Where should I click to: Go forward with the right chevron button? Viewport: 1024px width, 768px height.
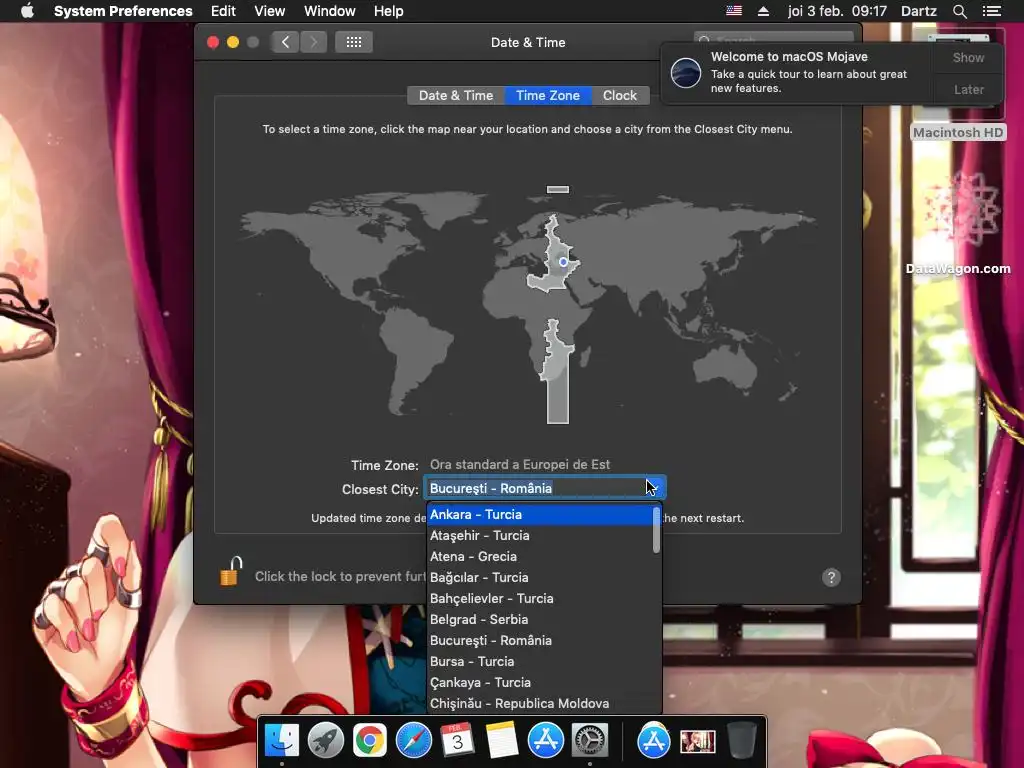click(x=313, y=42)
